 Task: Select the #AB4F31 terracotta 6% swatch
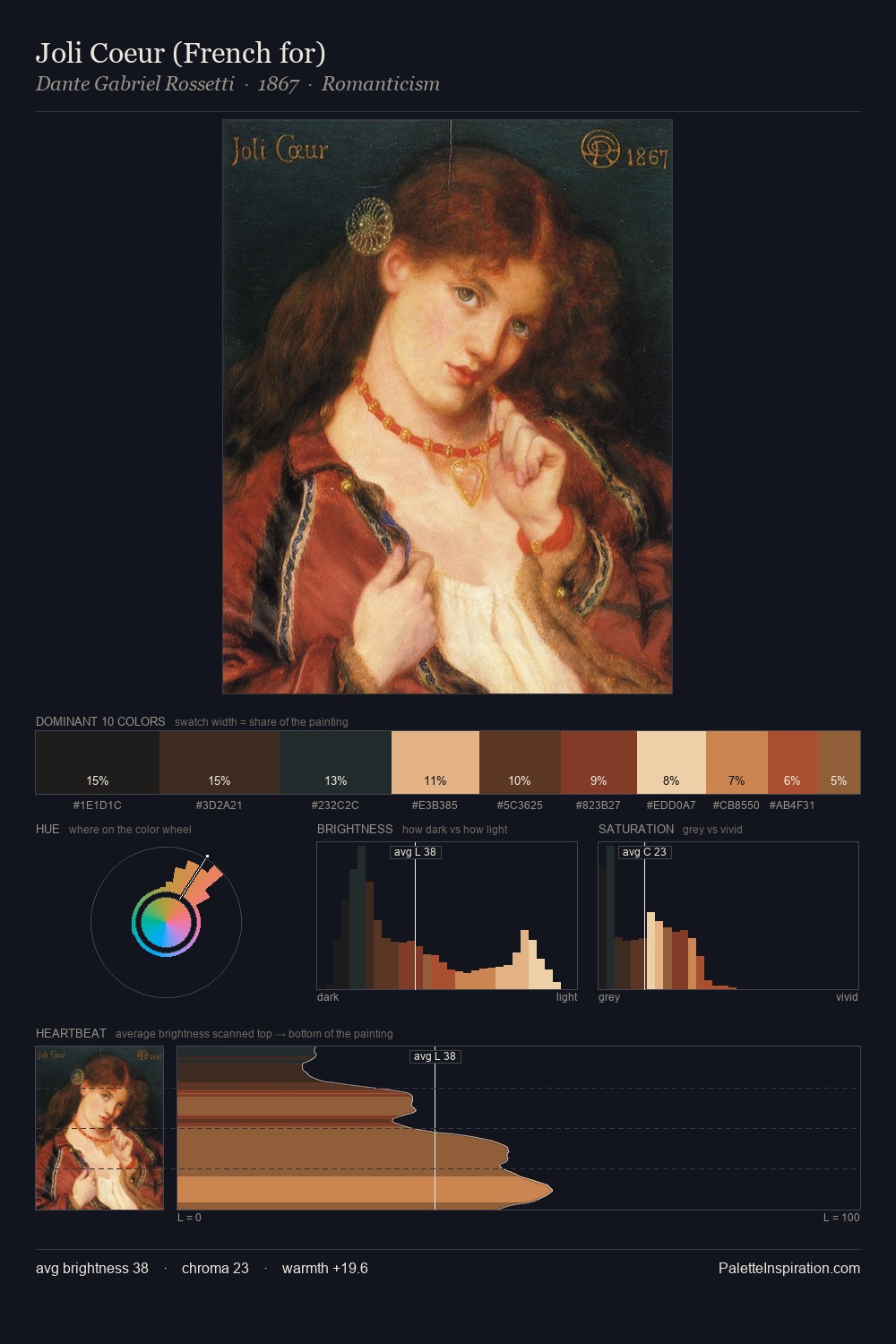click(x=792, y=762)
